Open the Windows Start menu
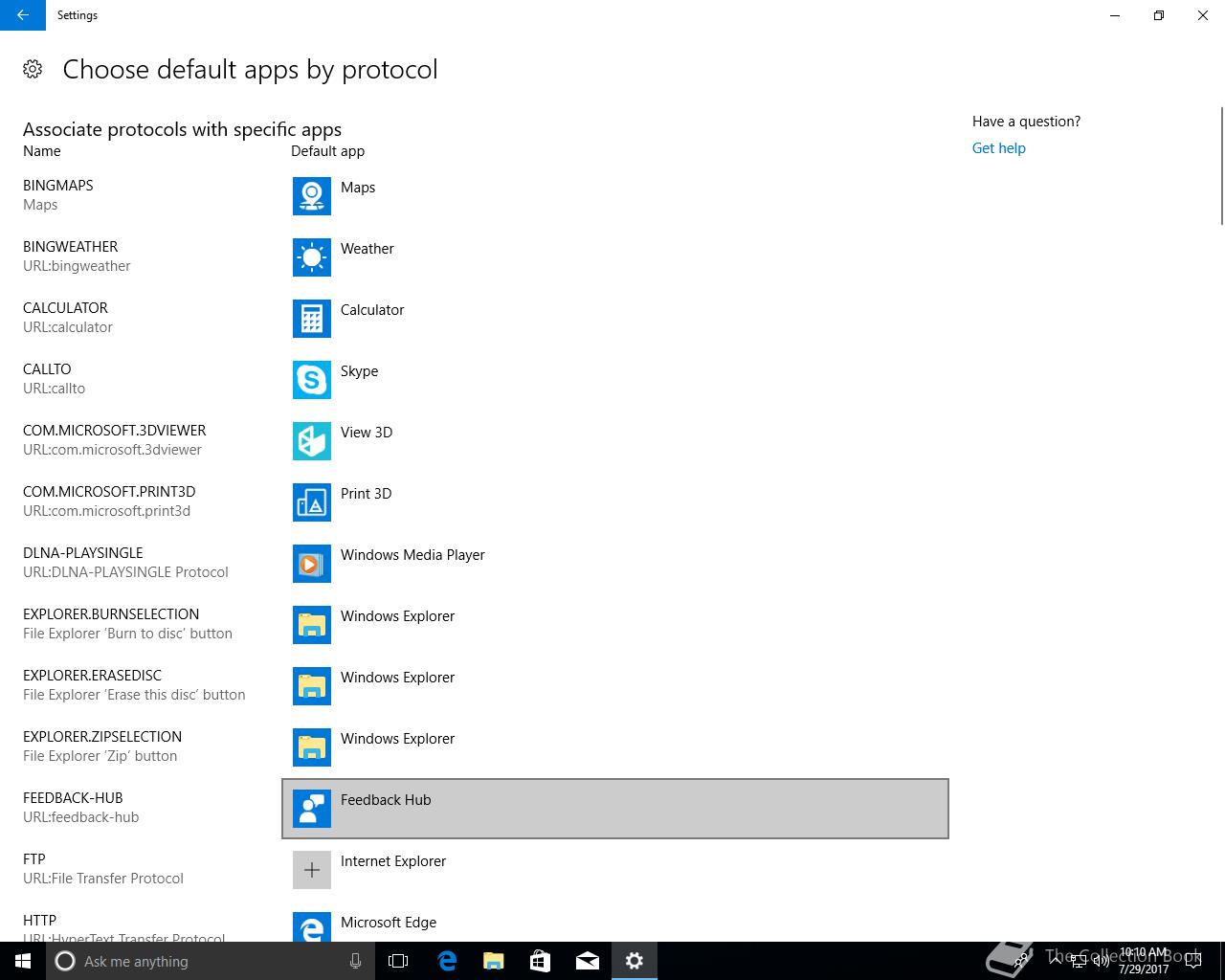 [23, 961]
